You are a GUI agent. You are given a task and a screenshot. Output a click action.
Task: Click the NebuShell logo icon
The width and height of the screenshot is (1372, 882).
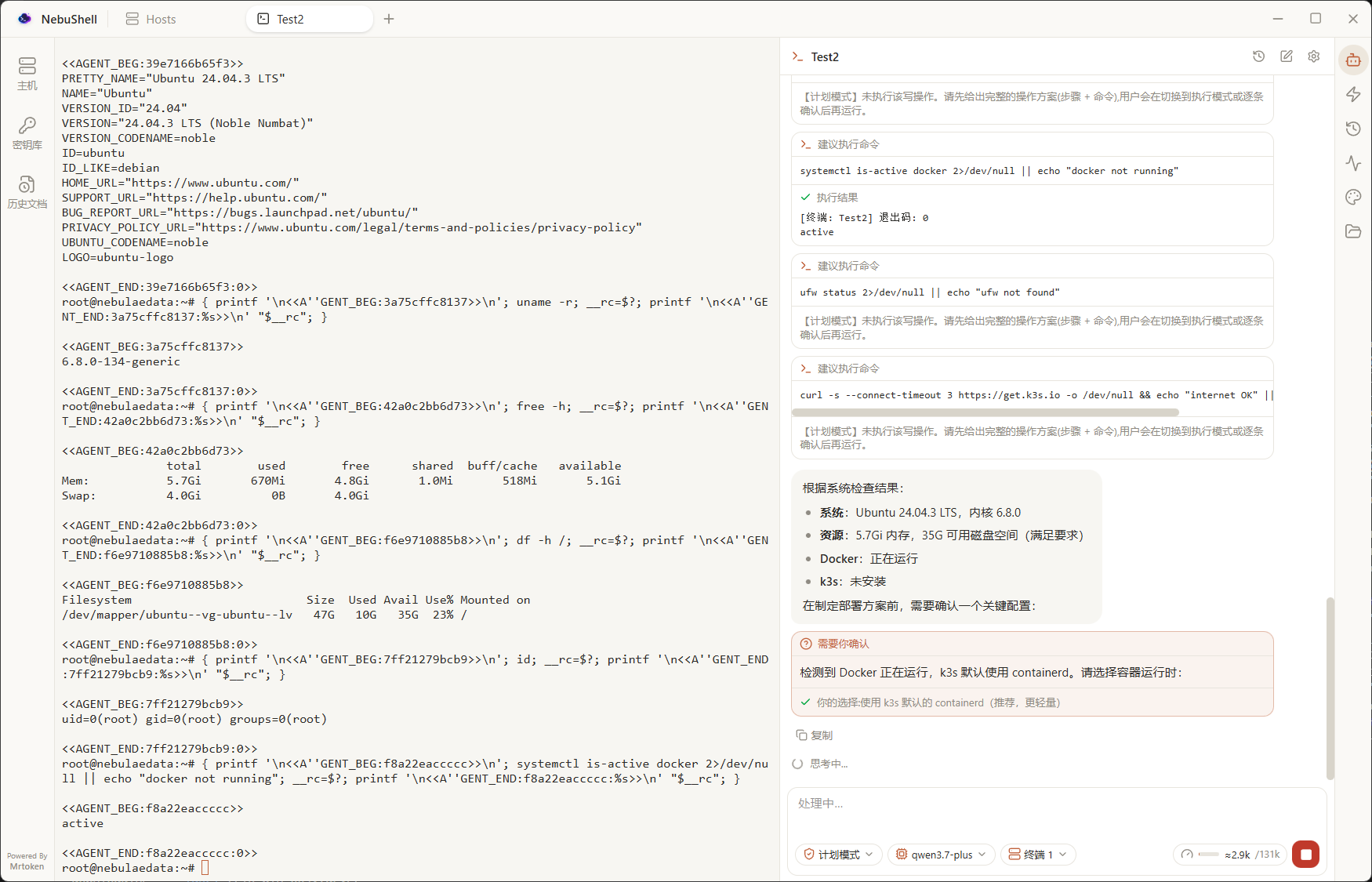click(x=25, y=19)
